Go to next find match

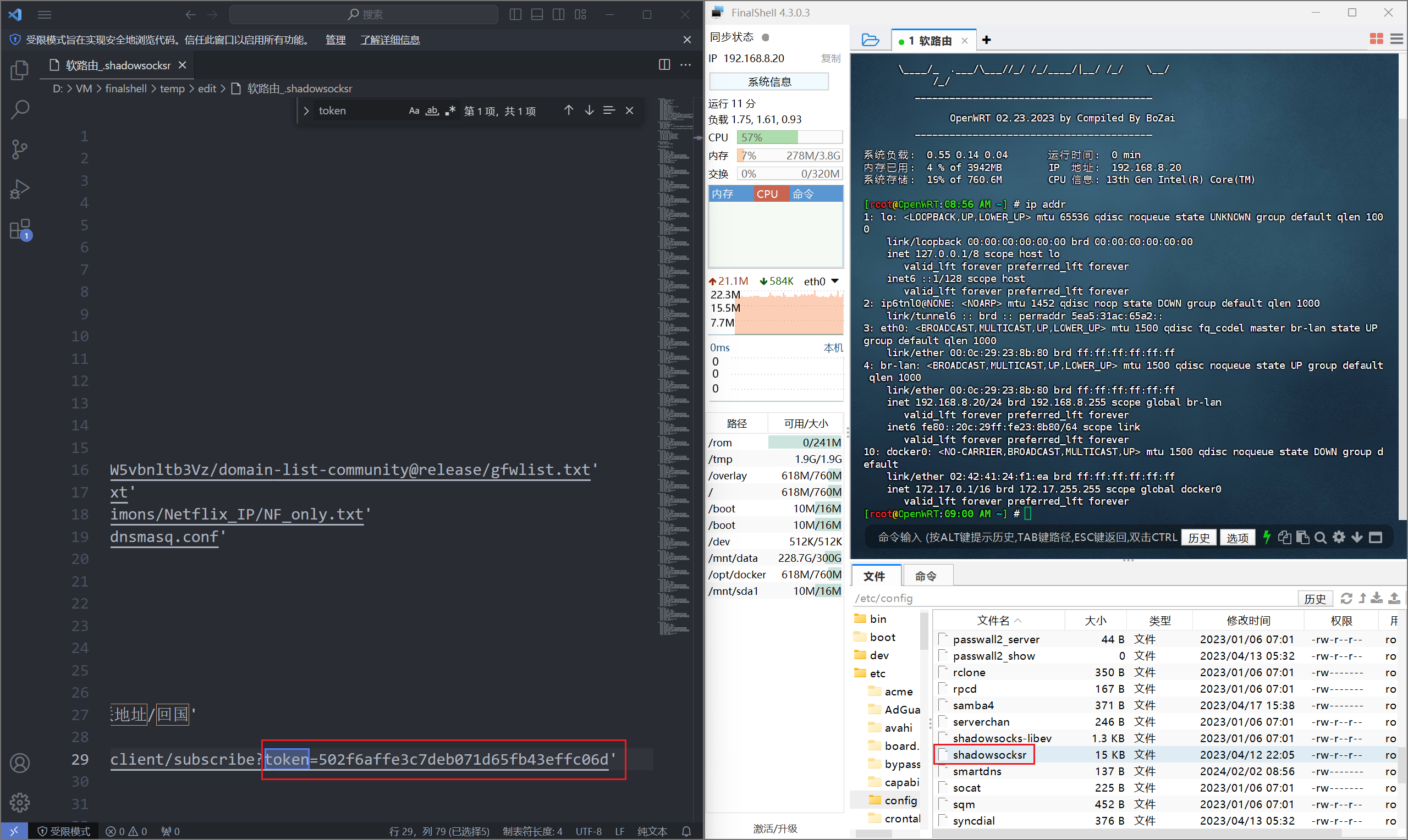click(x=589, y=110)
